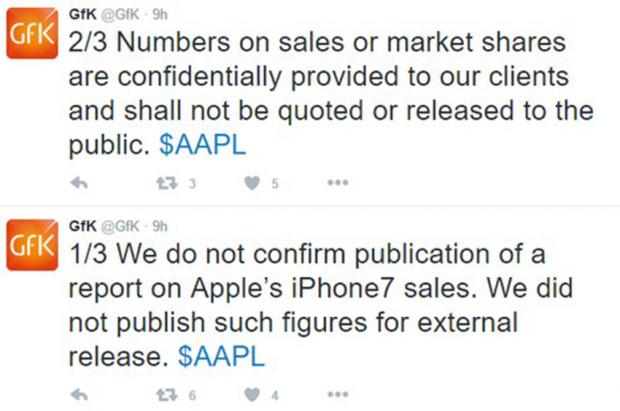Screen dimensions: 620x411
Task: Follow the $AAPL cashtag in the 2/3 tweet
Action: pyautogui.click(x=203, y=144)
